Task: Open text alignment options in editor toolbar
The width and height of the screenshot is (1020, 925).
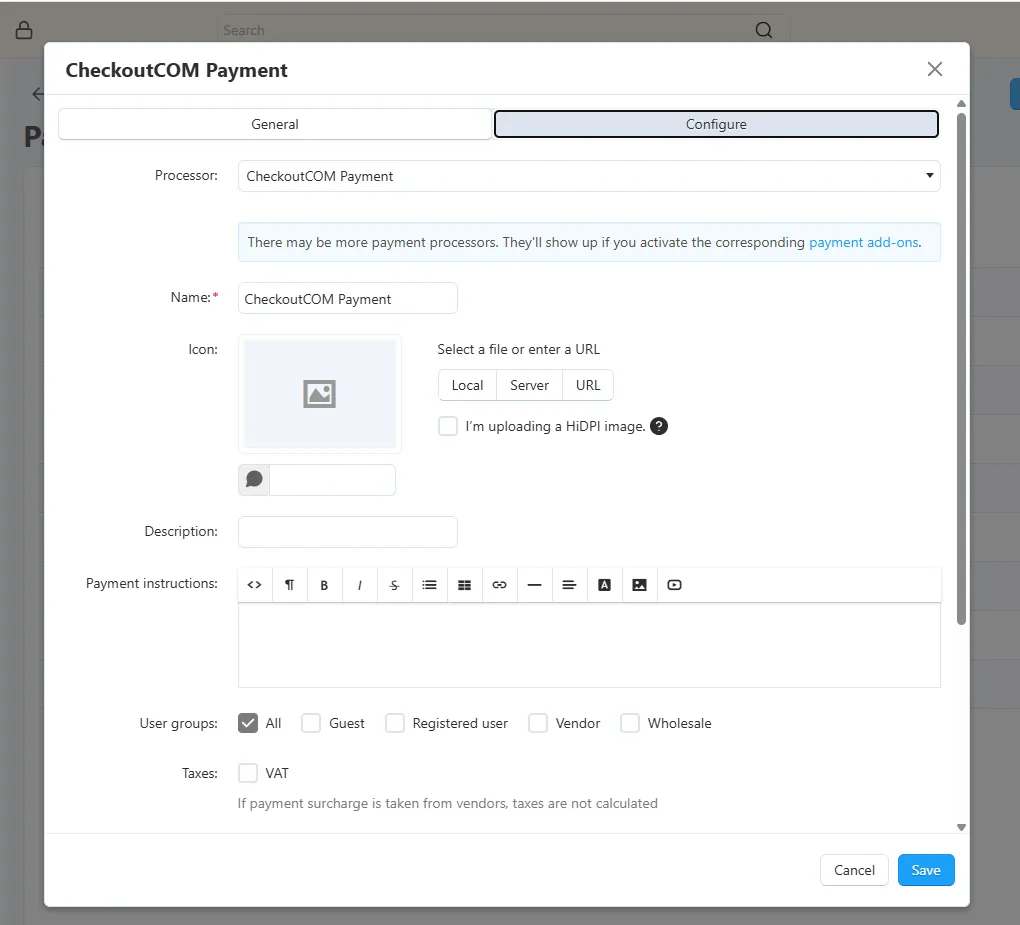Action: click(x=569, y=585)
